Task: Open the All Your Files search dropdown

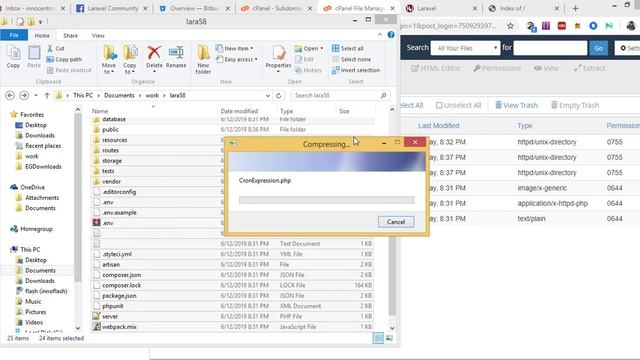Action: pos(466,48)
